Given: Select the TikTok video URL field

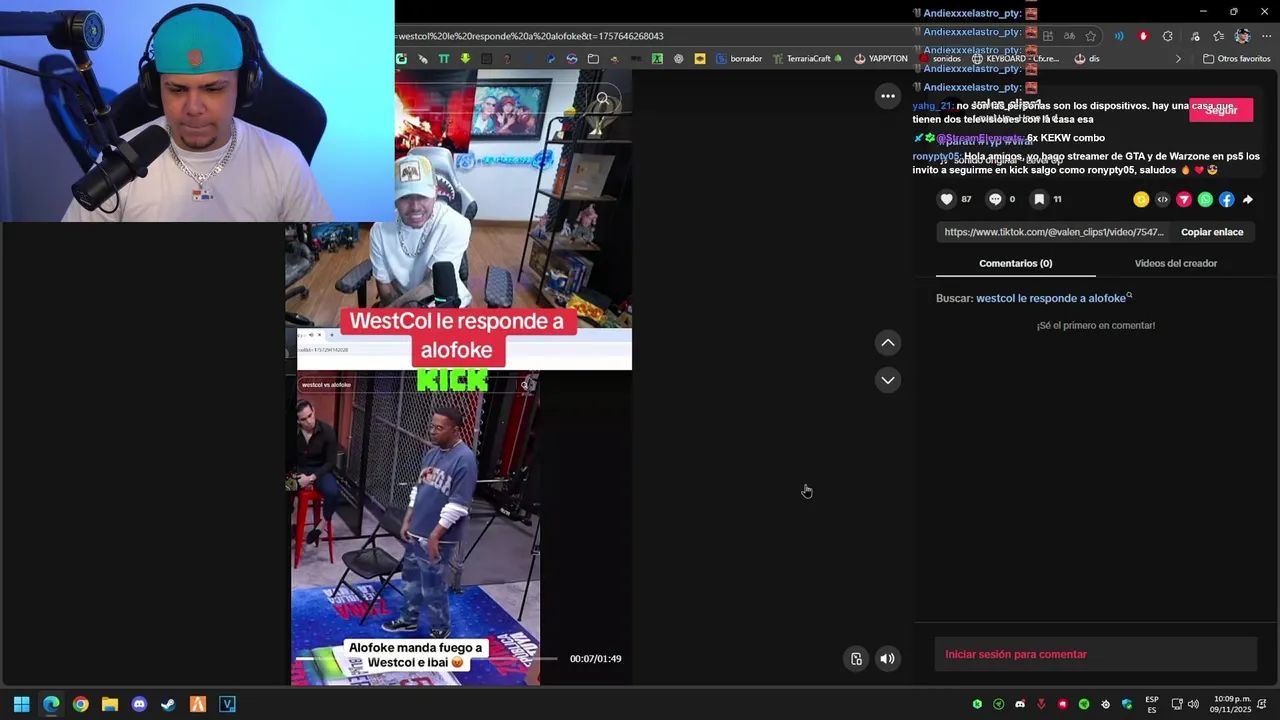Looking at the screenshot, I should click(1054, 232).
